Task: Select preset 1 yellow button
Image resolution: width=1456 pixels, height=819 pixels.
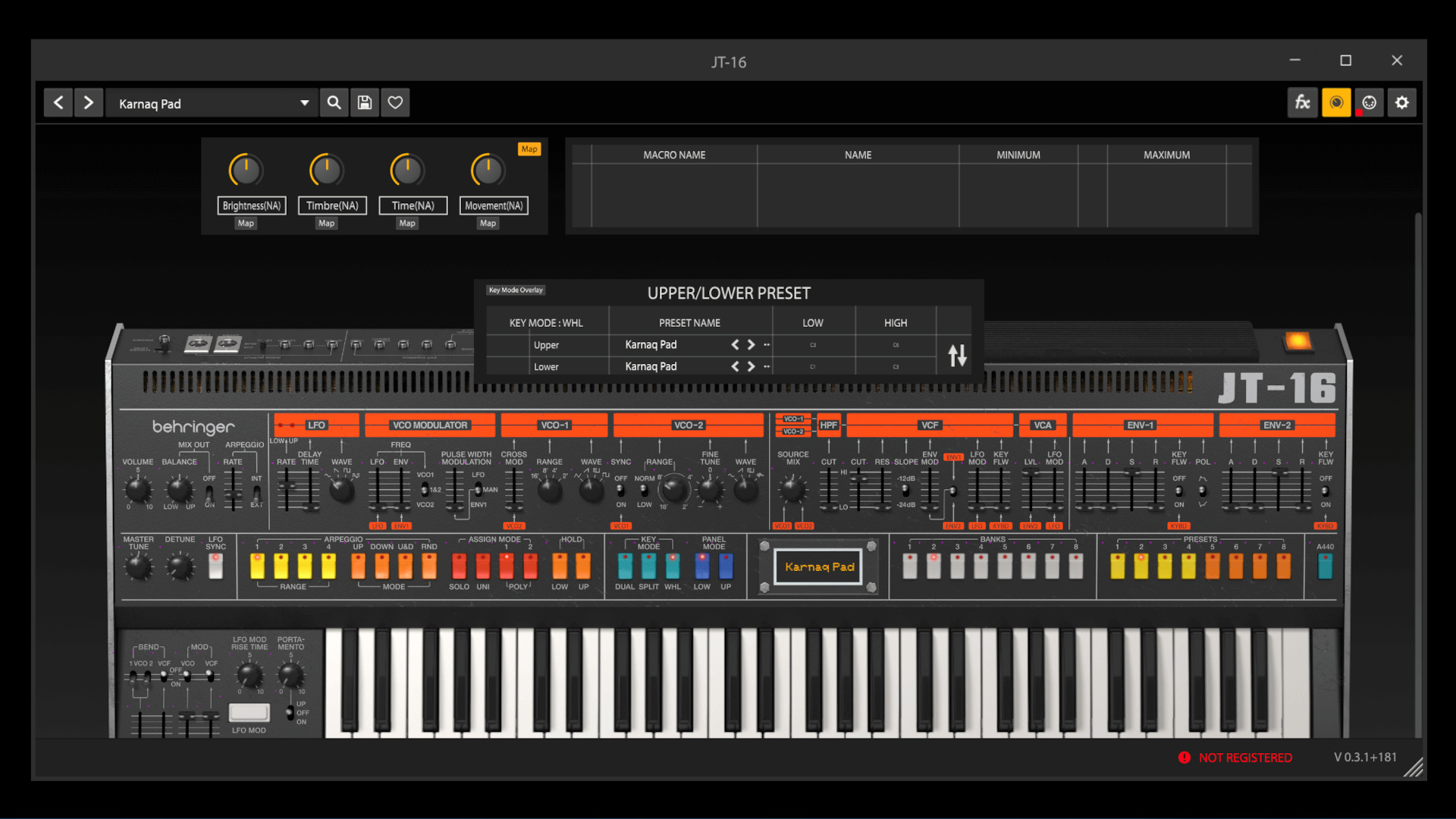Action: [1117, 566]
